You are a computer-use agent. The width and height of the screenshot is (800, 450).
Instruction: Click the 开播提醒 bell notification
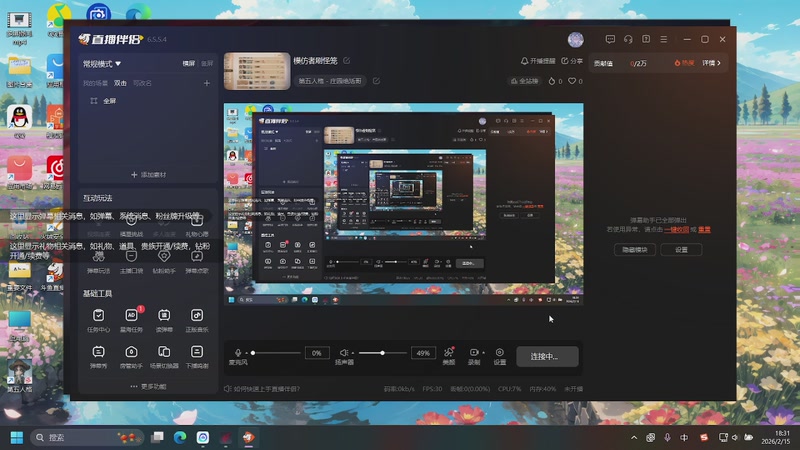pyautogui.click(x=538, y=61)
